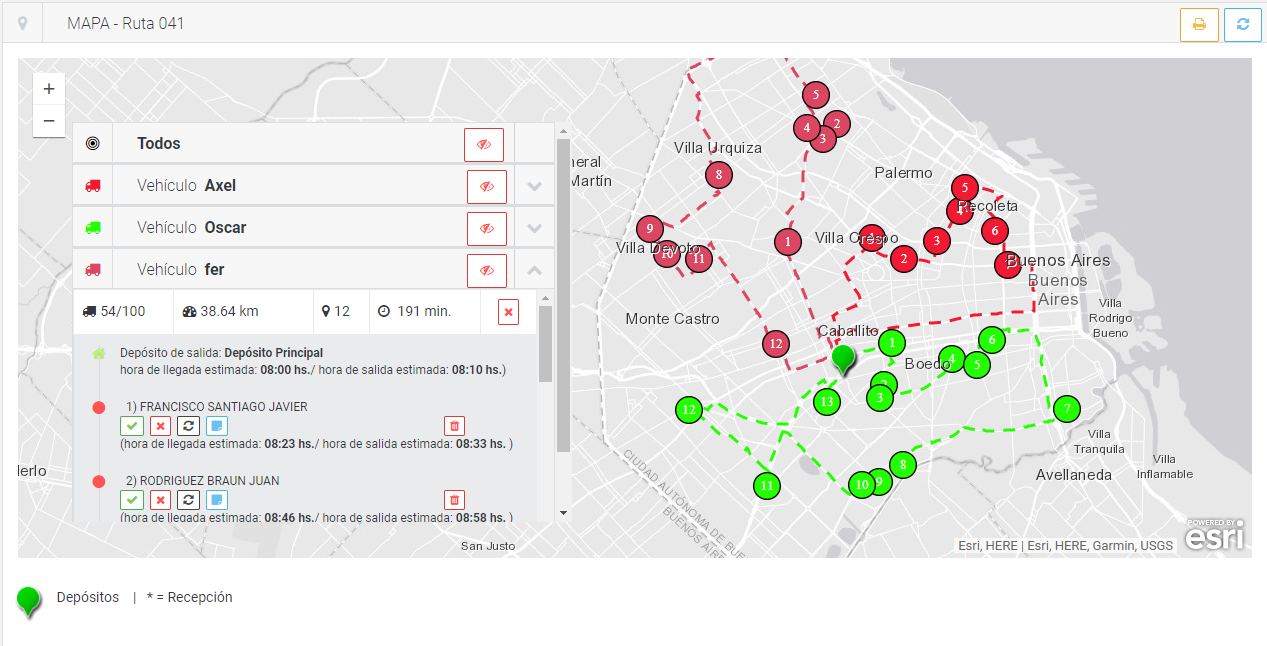Click the red X button beside 191 min.

click(508, 313)
